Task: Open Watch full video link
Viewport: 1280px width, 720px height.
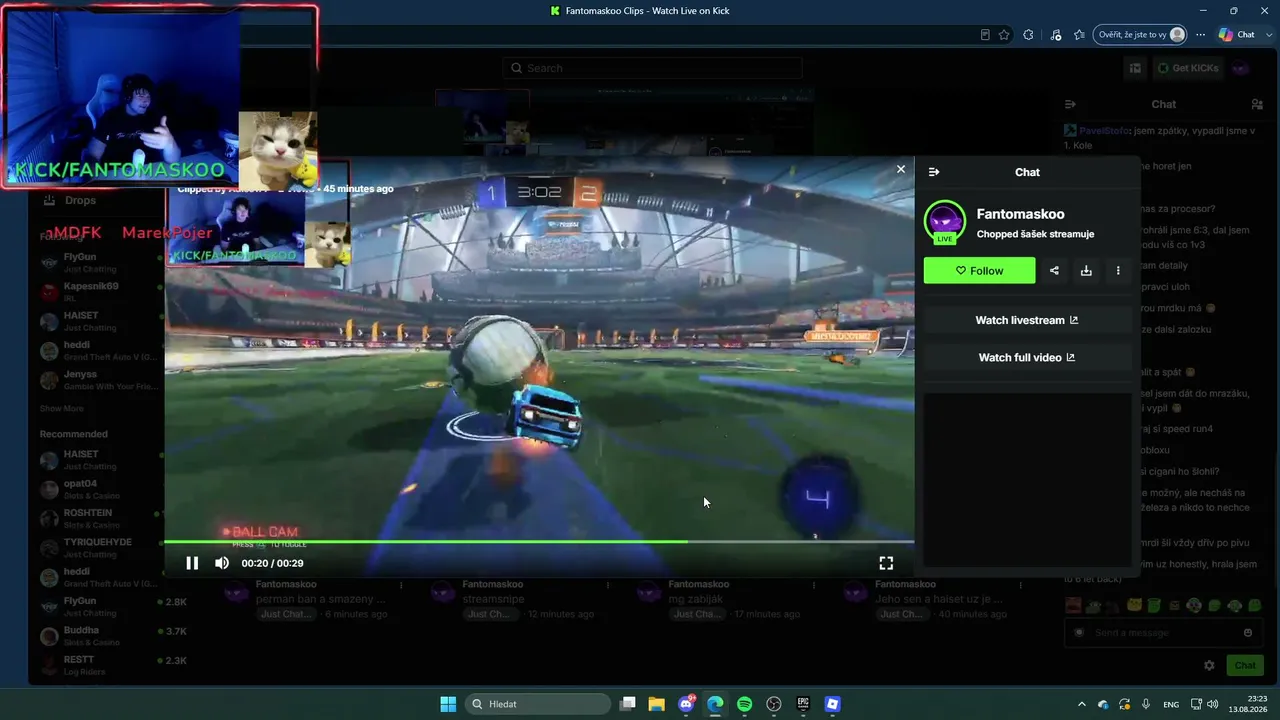Action: 1027,357
